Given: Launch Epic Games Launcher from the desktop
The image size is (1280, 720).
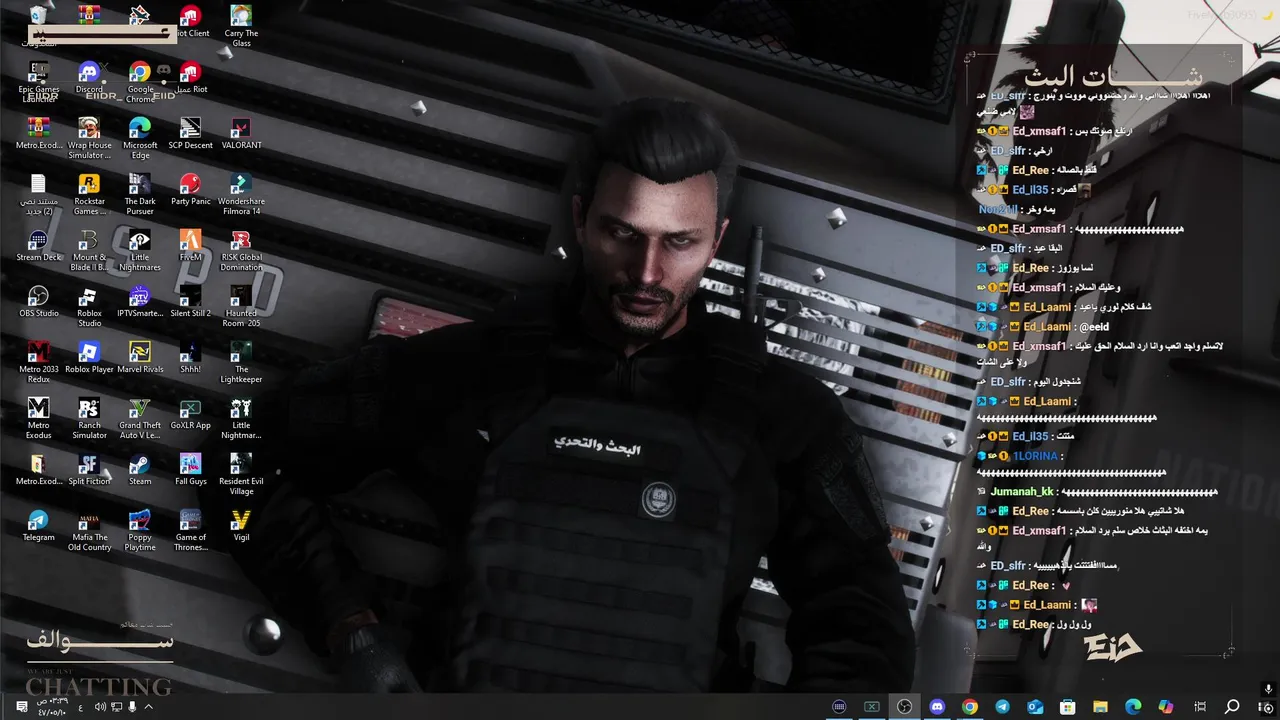Looking at the screenshot, I should 38,82.
